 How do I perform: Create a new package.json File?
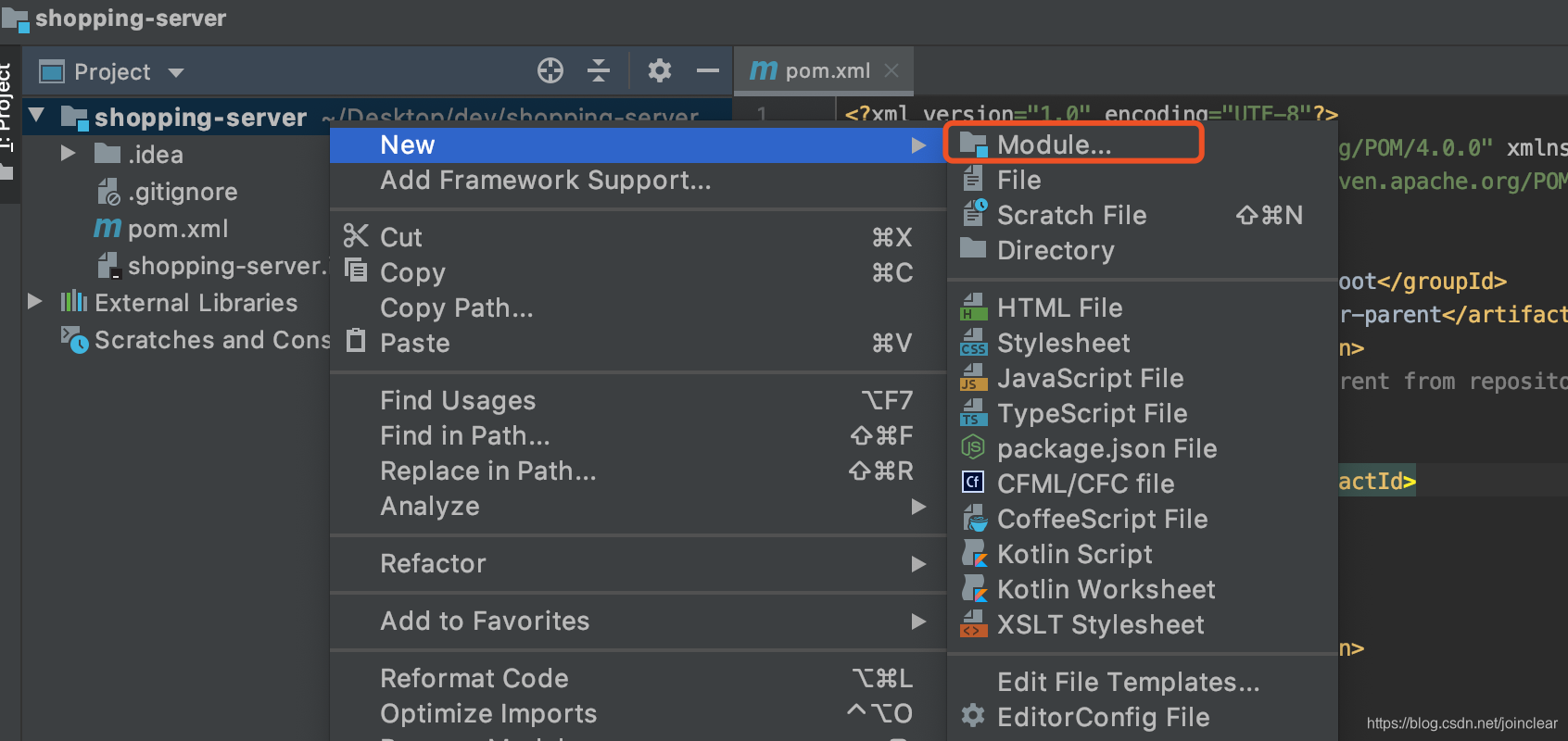point(1143,448)
